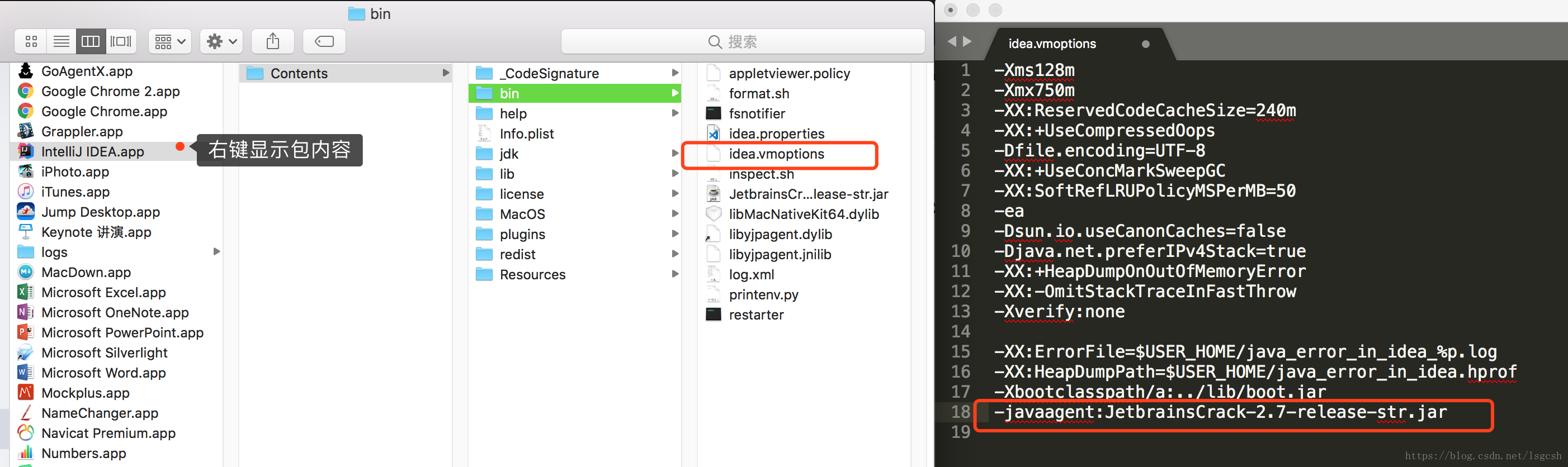Image resolution: width=1568 pixels, height=467 pixels.
Task: Select Google Chrome.app icon
Action: [26, 111]
